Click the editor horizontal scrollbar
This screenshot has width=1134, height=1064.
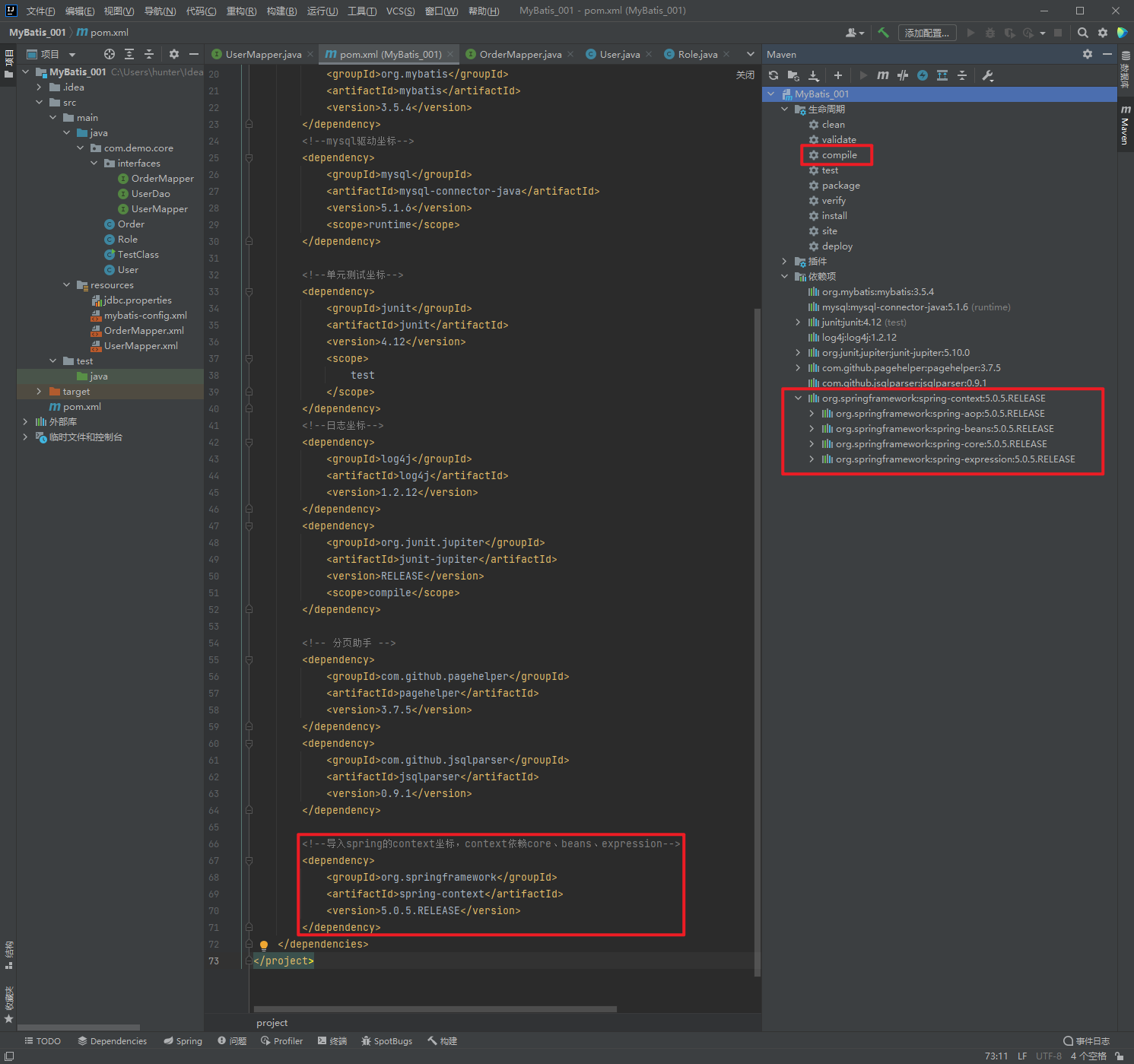pos(435,1009)
